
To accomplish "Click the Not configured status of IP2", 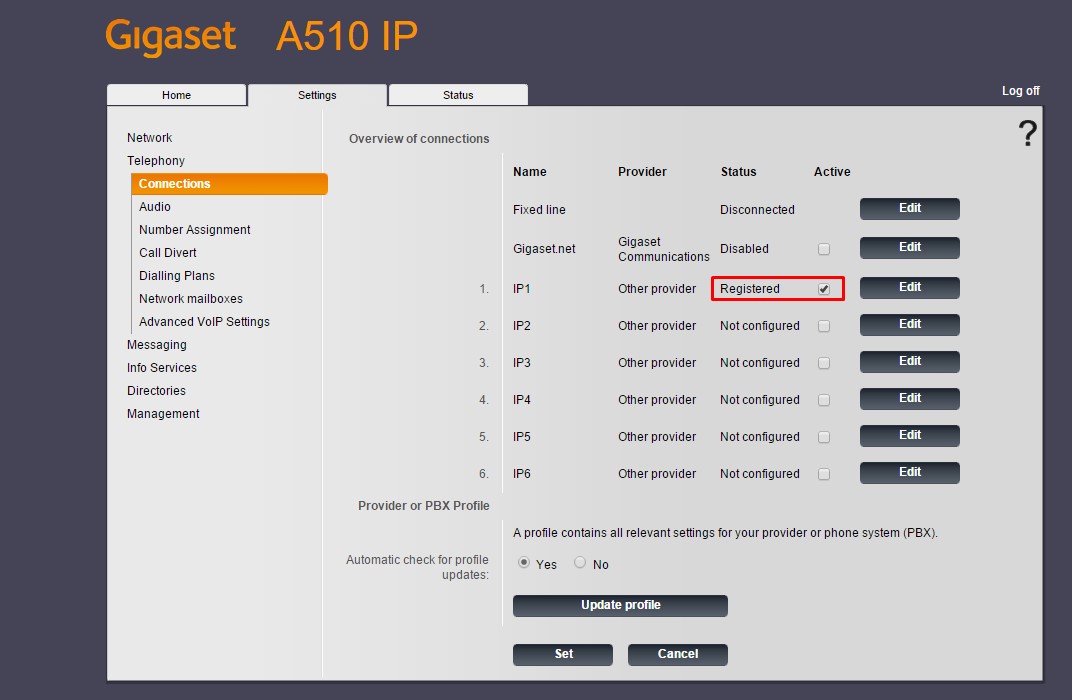I will pos(760,326).
